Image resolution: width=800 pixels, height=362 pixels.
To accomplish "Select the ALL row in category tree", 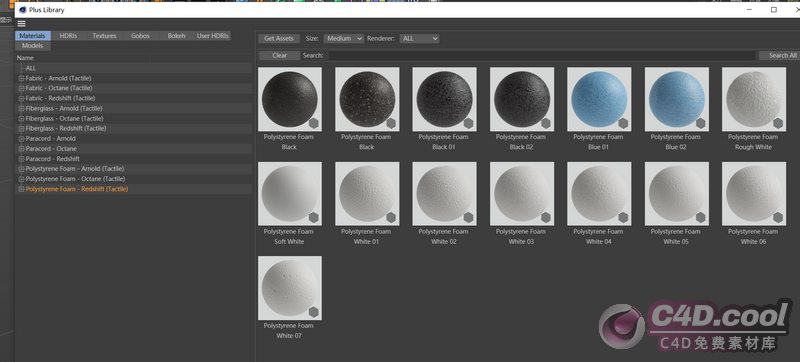I will pos(134,68).
